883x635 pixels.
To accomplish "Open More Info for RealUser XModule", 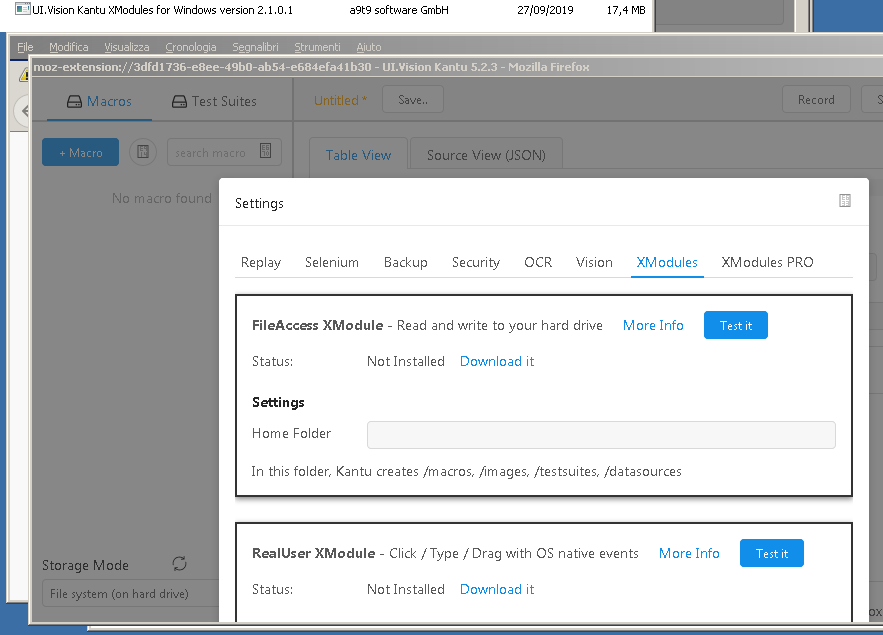I will click(689, 553).
